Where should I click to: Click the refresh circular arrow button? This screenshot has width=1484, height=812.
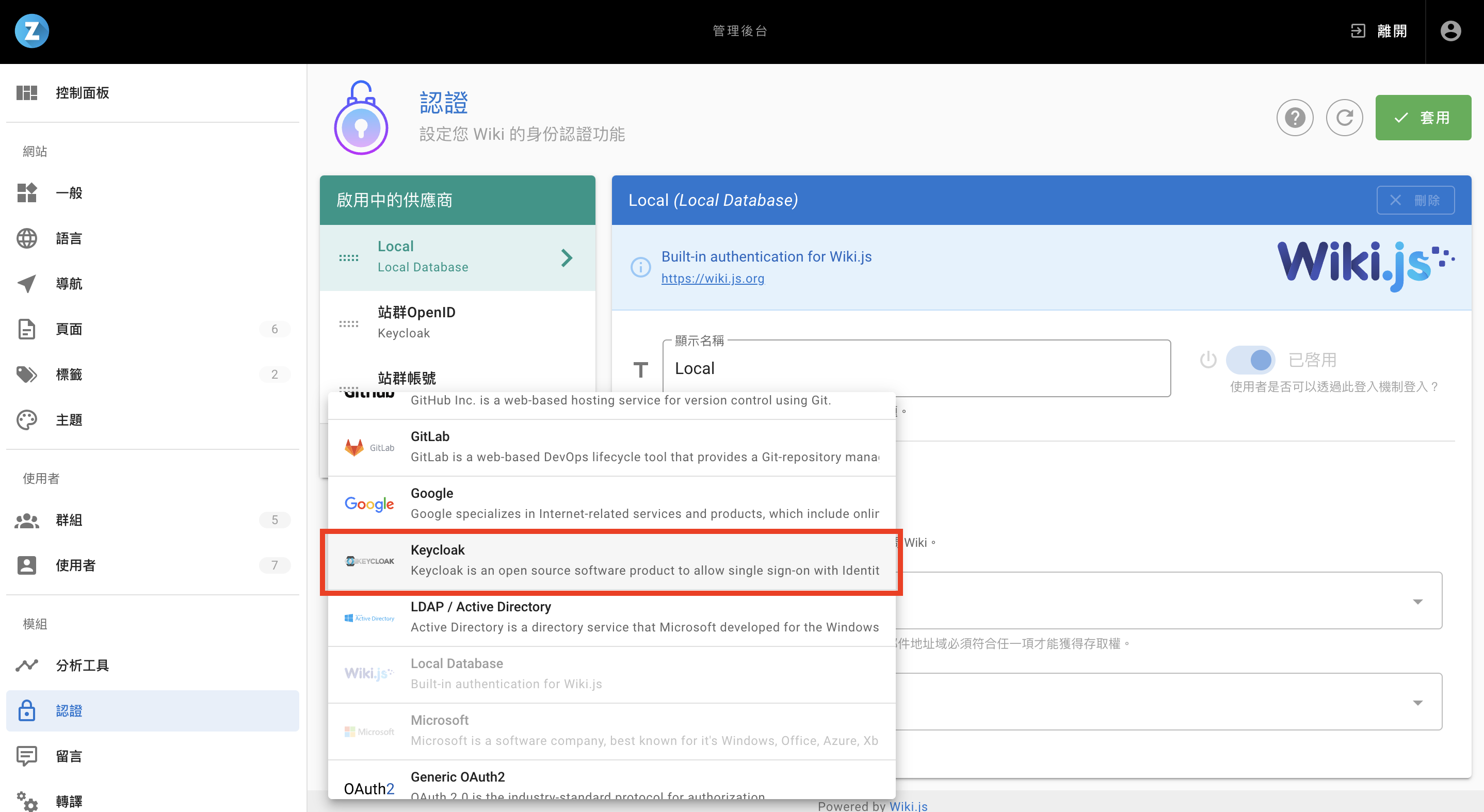click(1344, 118)
